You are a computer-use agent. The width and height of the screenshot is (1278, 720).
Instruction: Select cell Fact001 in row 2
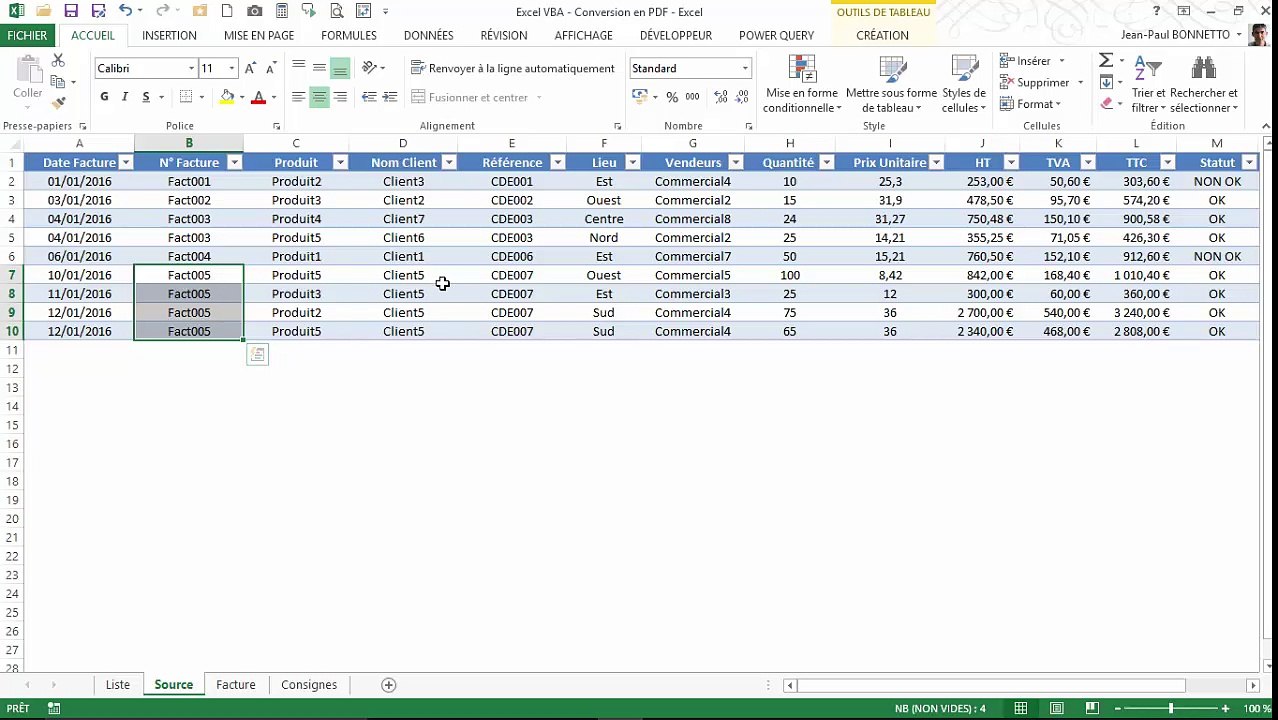[189, 182]
